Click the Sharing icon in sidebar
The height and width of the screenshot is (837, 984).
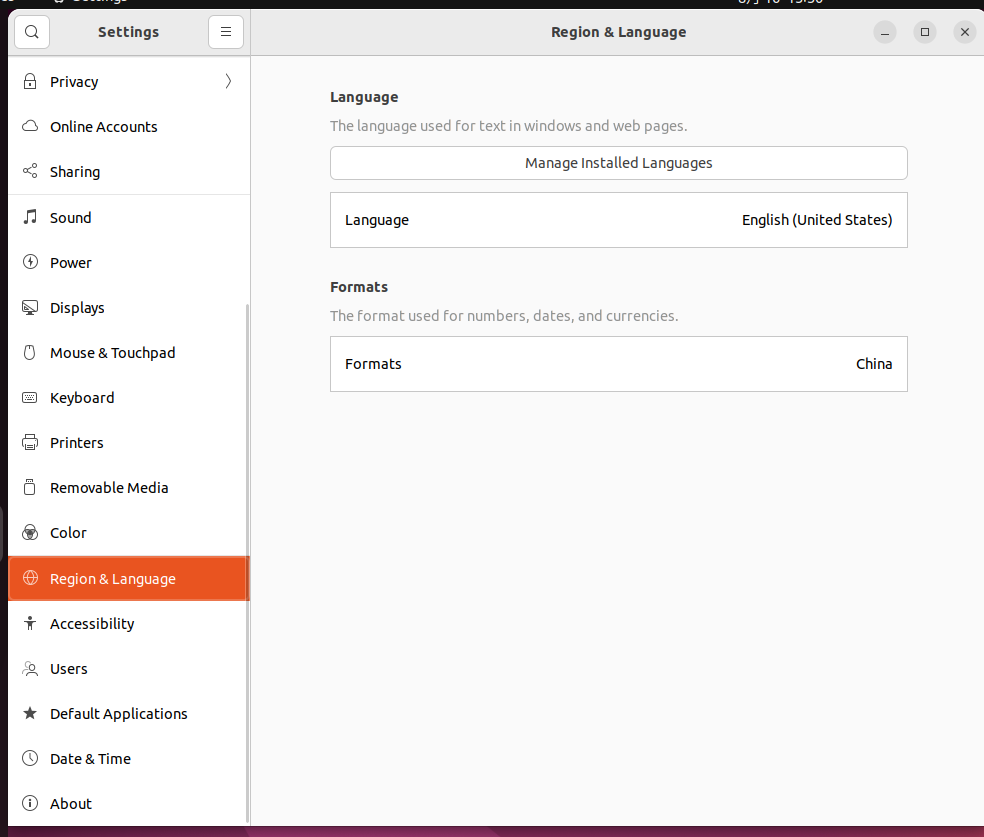pyautogui.click(x=30, y=172)
